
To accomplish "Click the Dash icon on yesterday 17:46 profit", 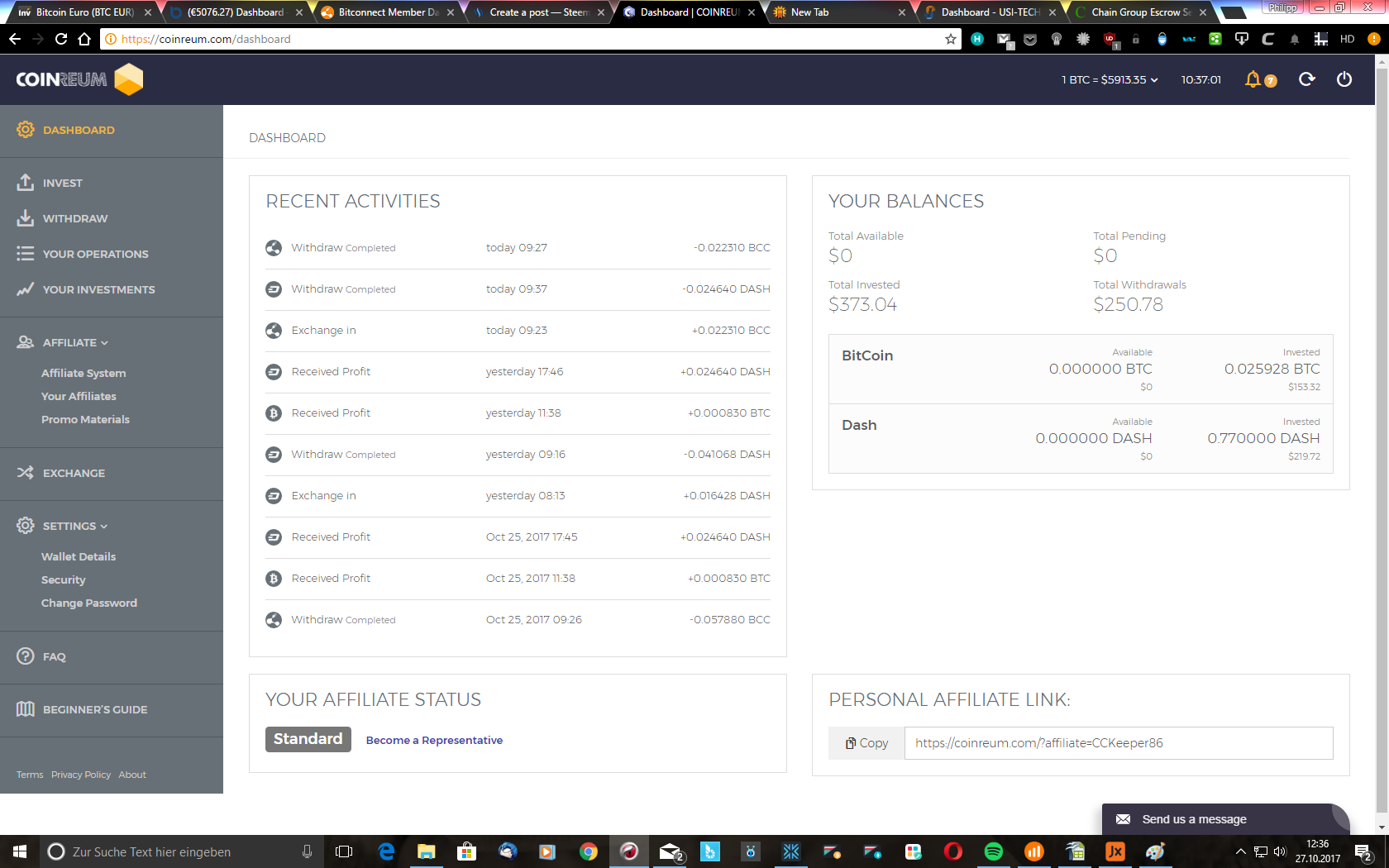I will (274, 372).
